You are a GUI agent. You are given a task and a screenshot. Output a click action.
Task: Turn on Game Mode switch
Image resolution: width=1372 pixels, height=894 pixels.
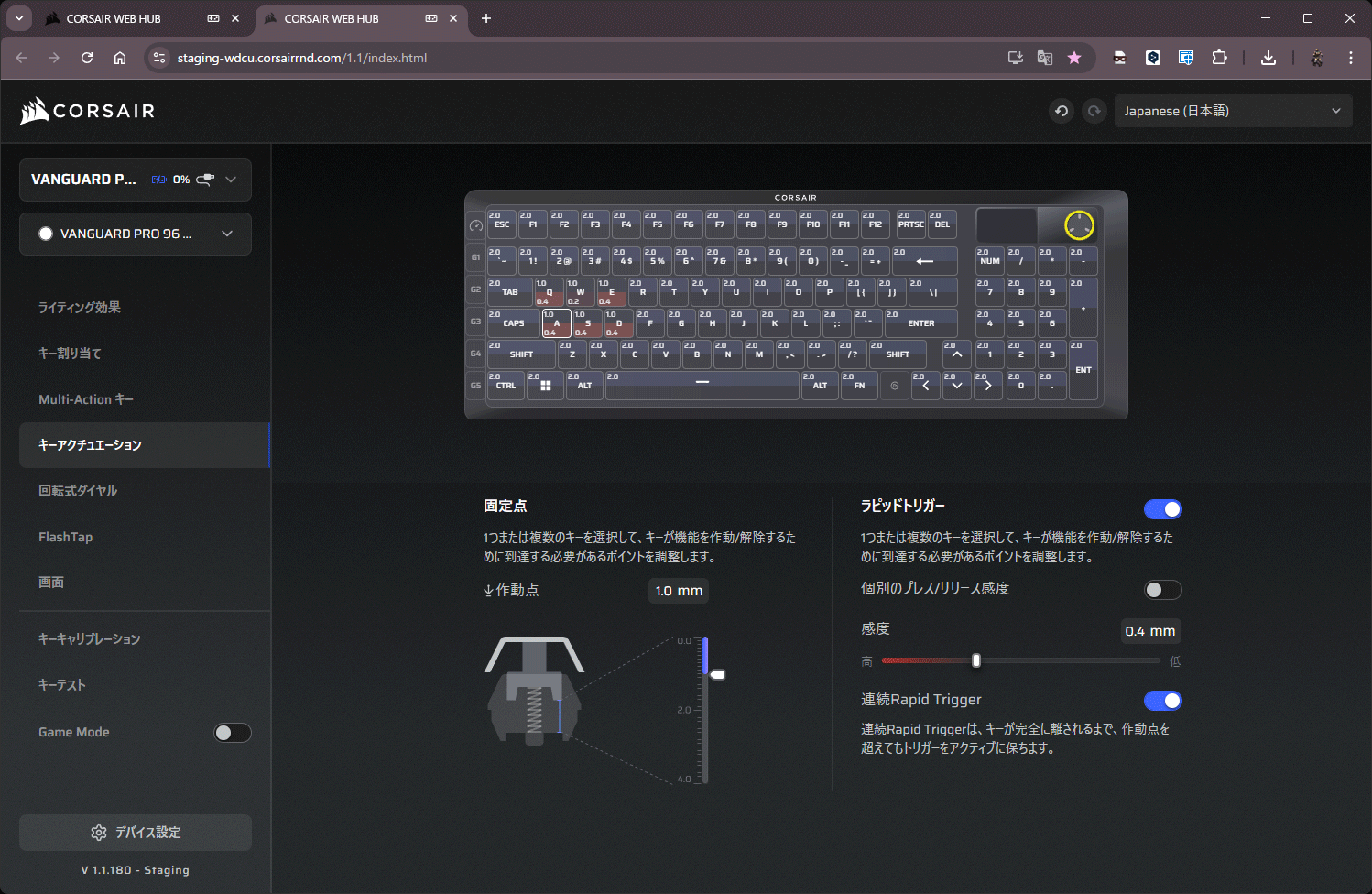click(232, 733)
